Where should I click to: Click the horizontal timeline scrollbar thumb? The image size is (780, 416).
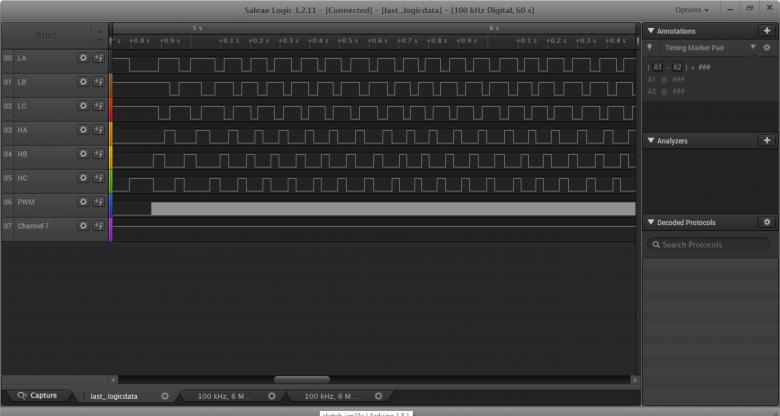tap(301, 379)
